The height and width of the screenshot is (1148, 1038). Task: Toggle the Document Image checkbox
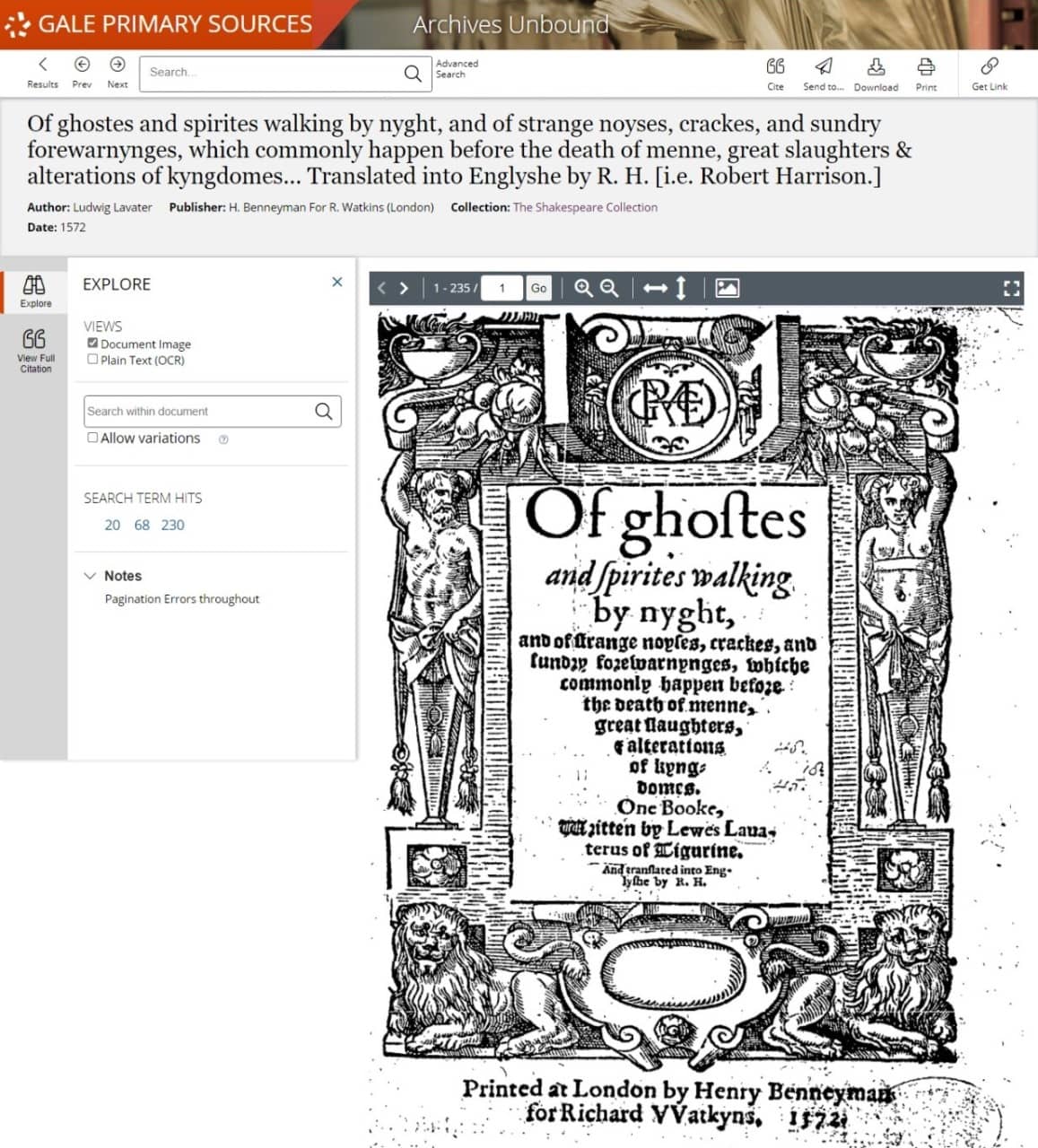click(x=92, y=344)
